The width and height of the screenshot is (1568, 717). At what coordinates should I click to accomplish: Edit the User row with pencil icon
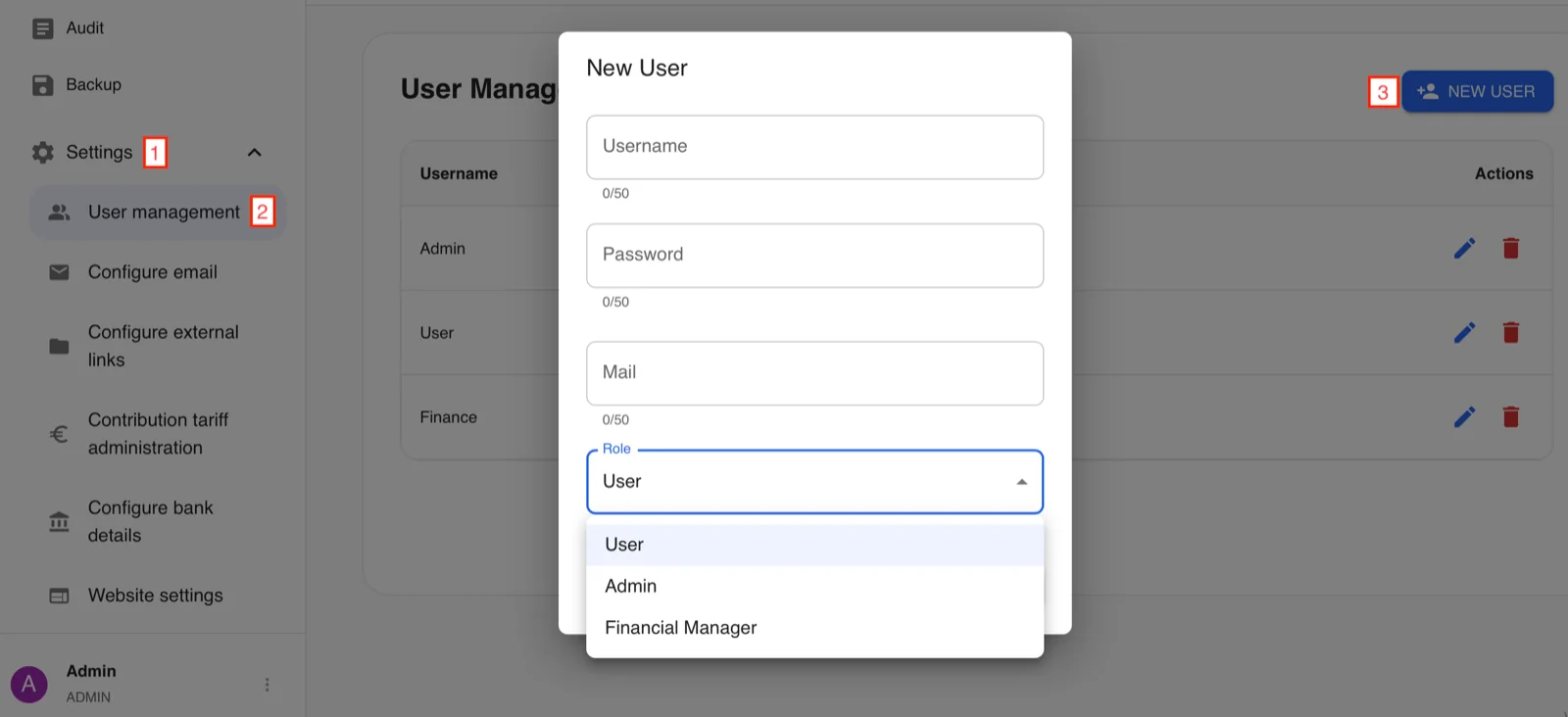1464,333
